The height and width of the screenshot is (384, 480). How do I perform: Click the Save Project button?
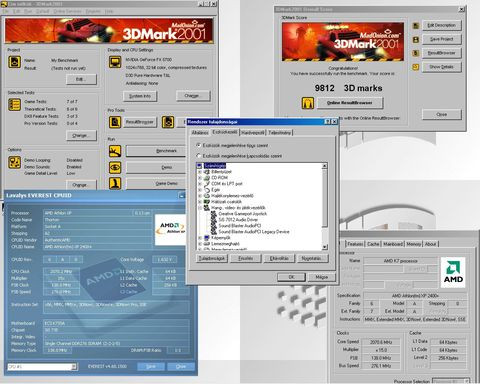(441, 39)
